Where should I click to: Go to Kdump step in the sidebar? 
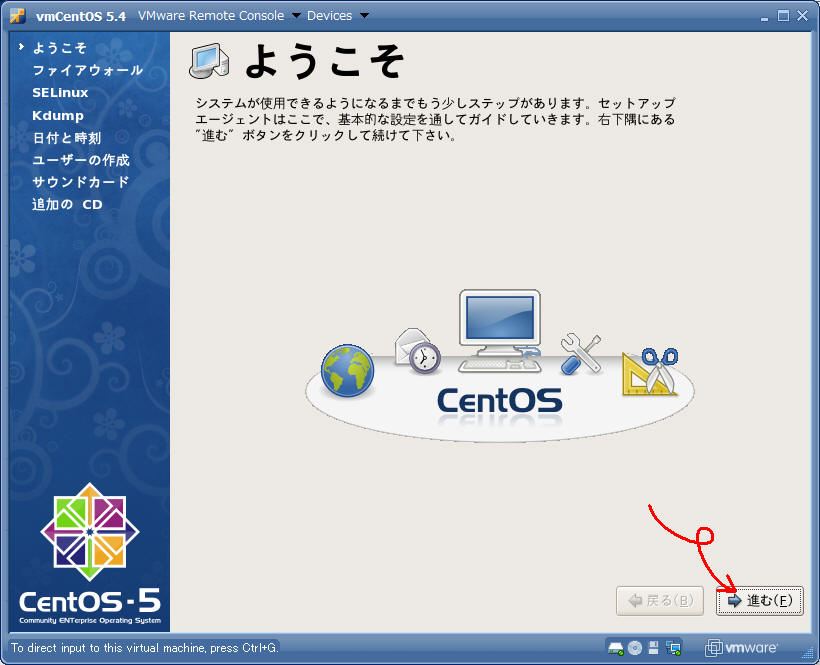coord(58,115)
